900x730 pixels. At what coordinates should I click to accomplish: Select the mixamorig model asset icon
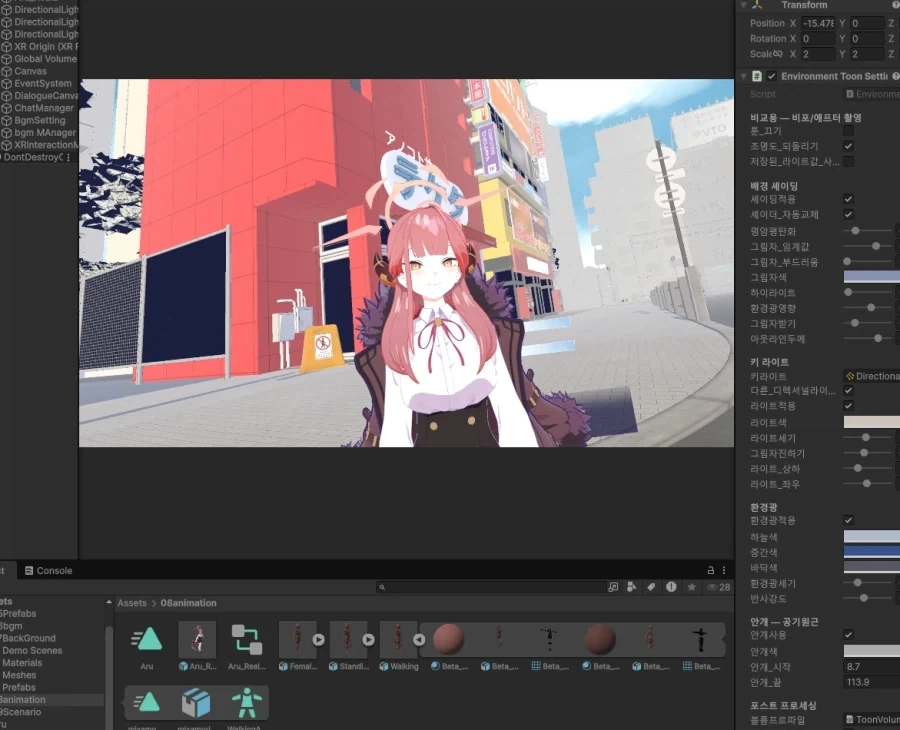[196, 702]
